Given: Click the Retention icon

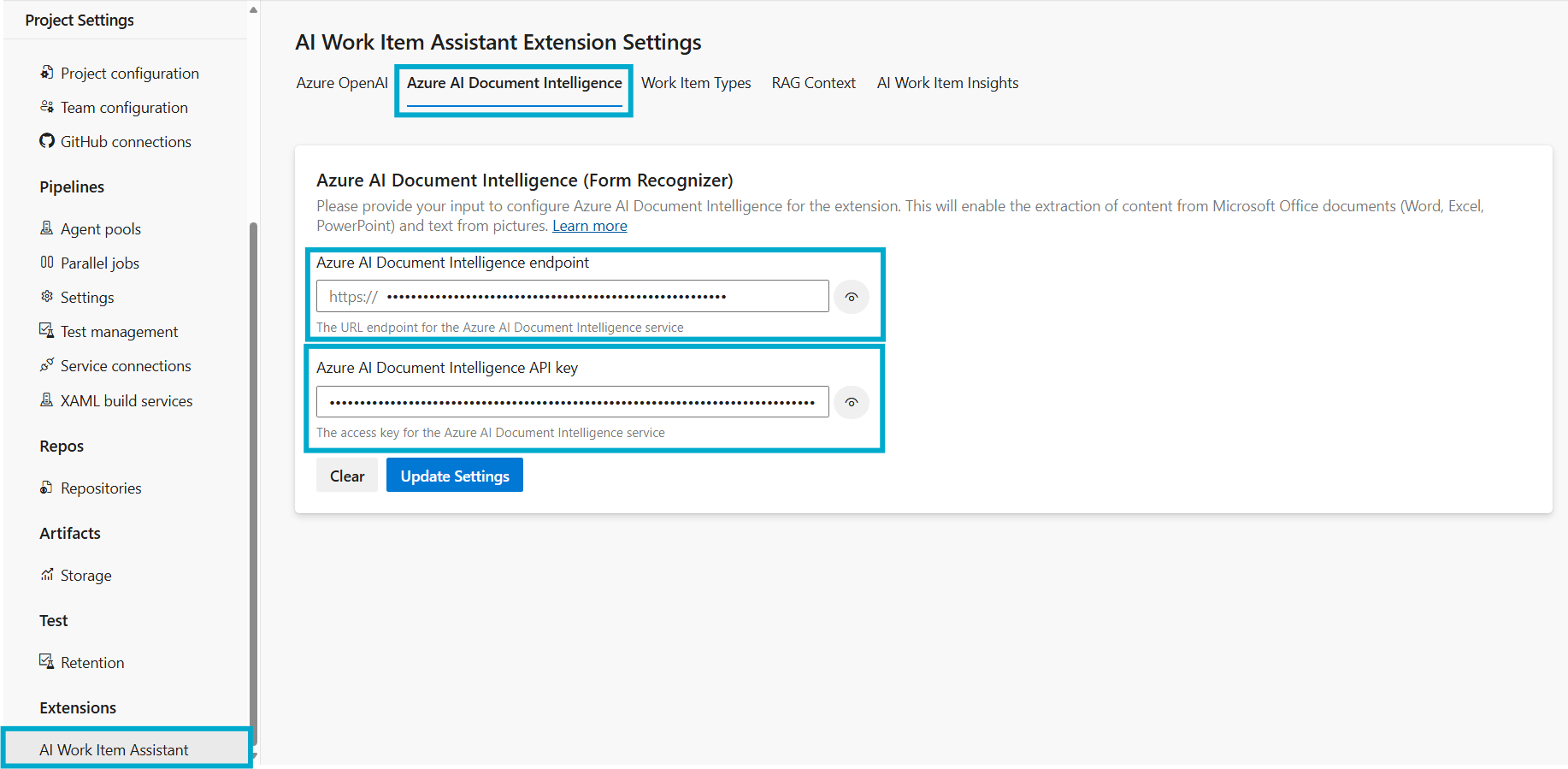Looking at the screenshot, I should coord(47,662).
